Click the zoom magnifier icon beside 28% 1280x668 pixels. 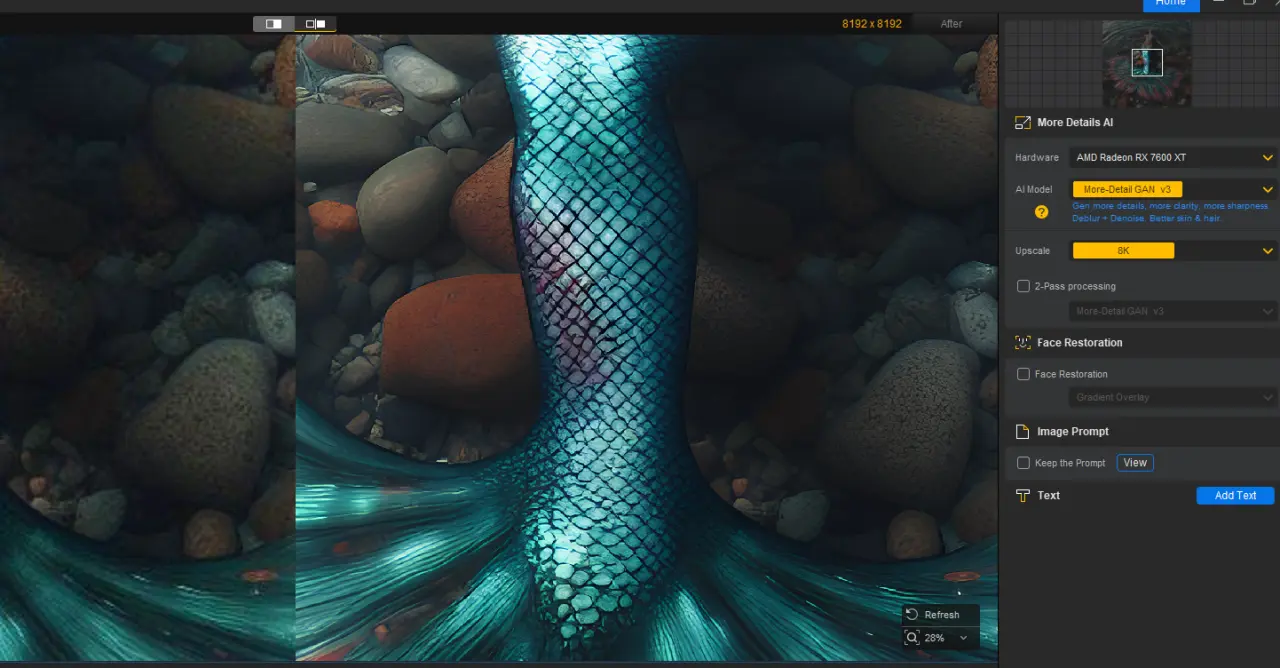(x=911, y=637)
